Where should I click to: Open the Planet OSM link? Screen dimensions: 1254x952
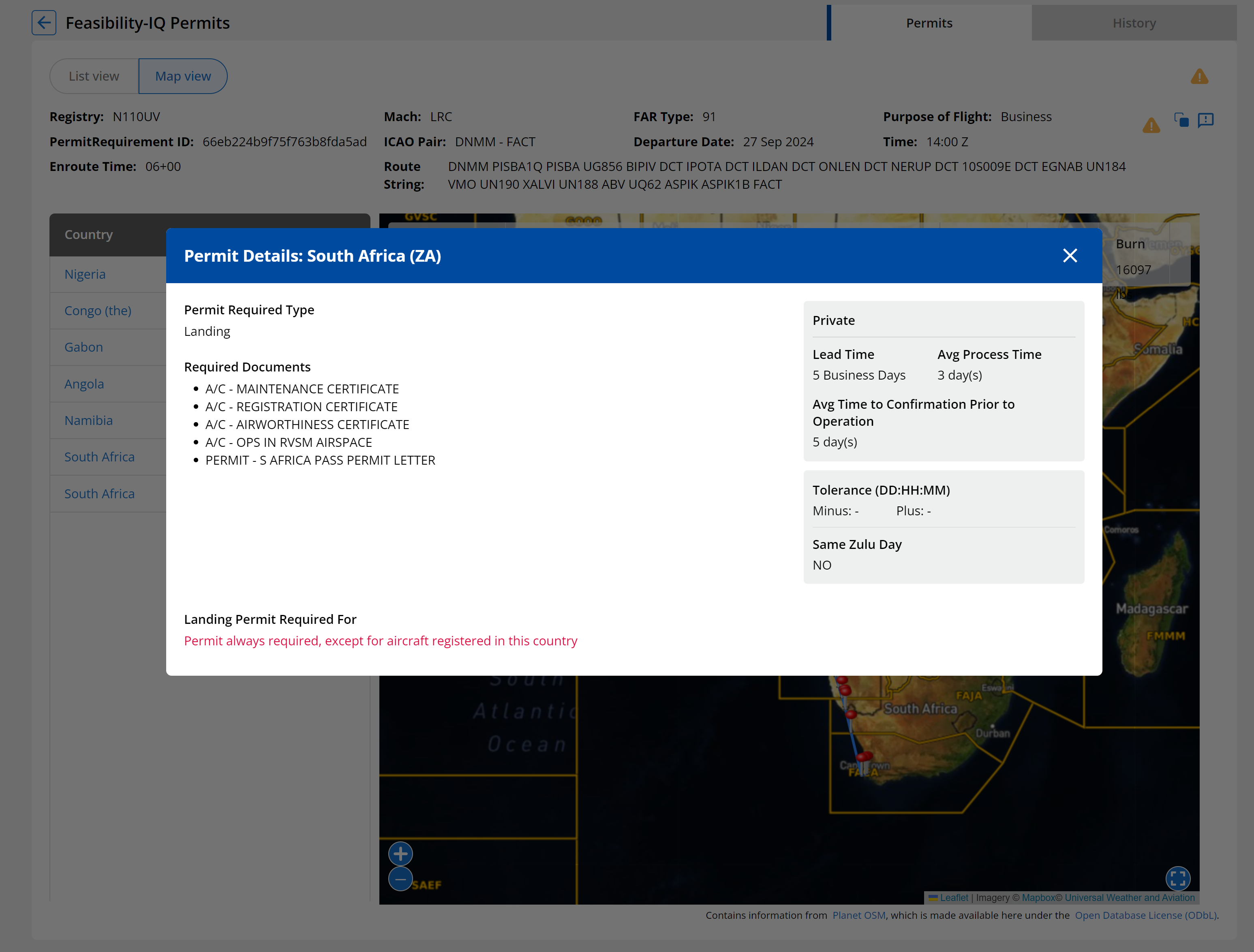[x=859, y=915]
